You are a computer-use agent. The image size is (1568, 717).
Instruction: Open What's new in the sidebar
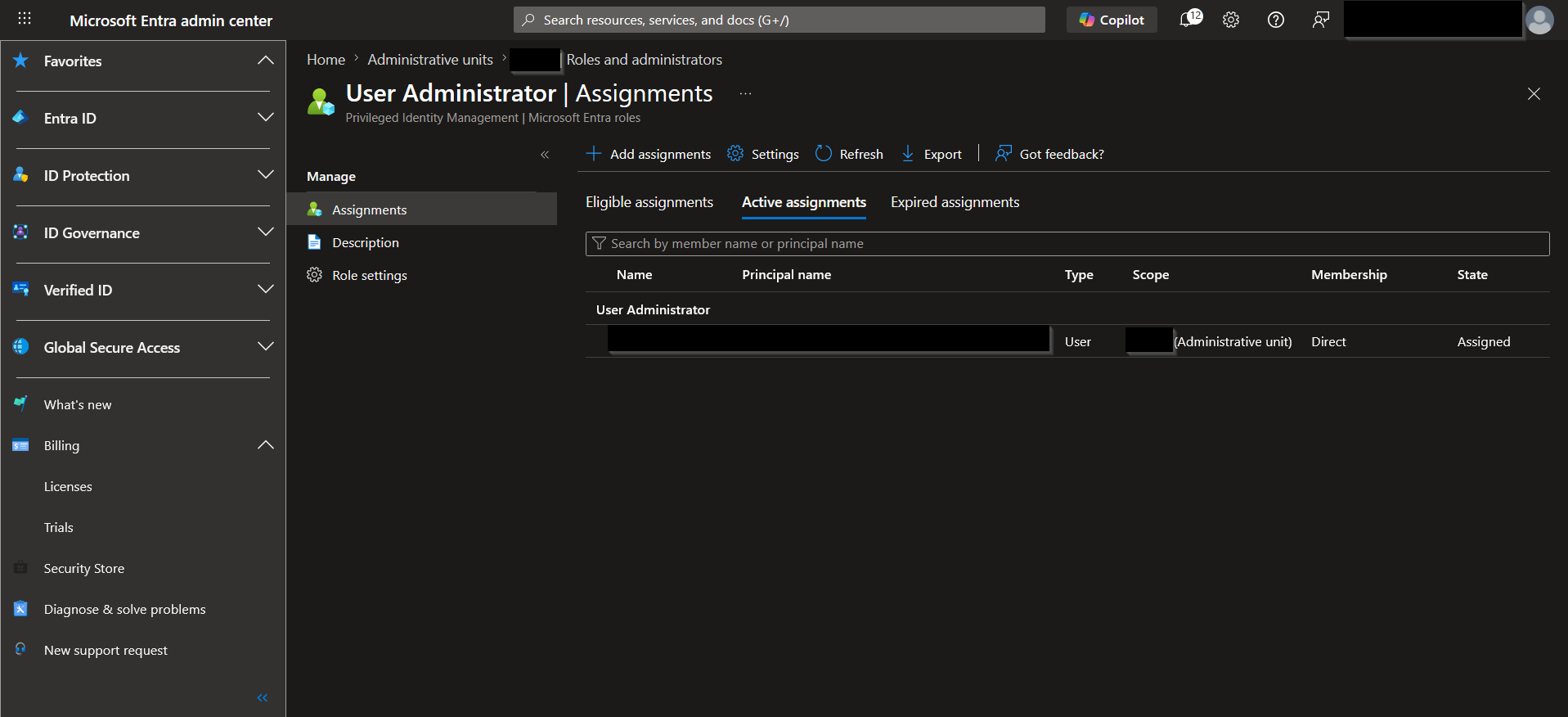click(78, 404)
